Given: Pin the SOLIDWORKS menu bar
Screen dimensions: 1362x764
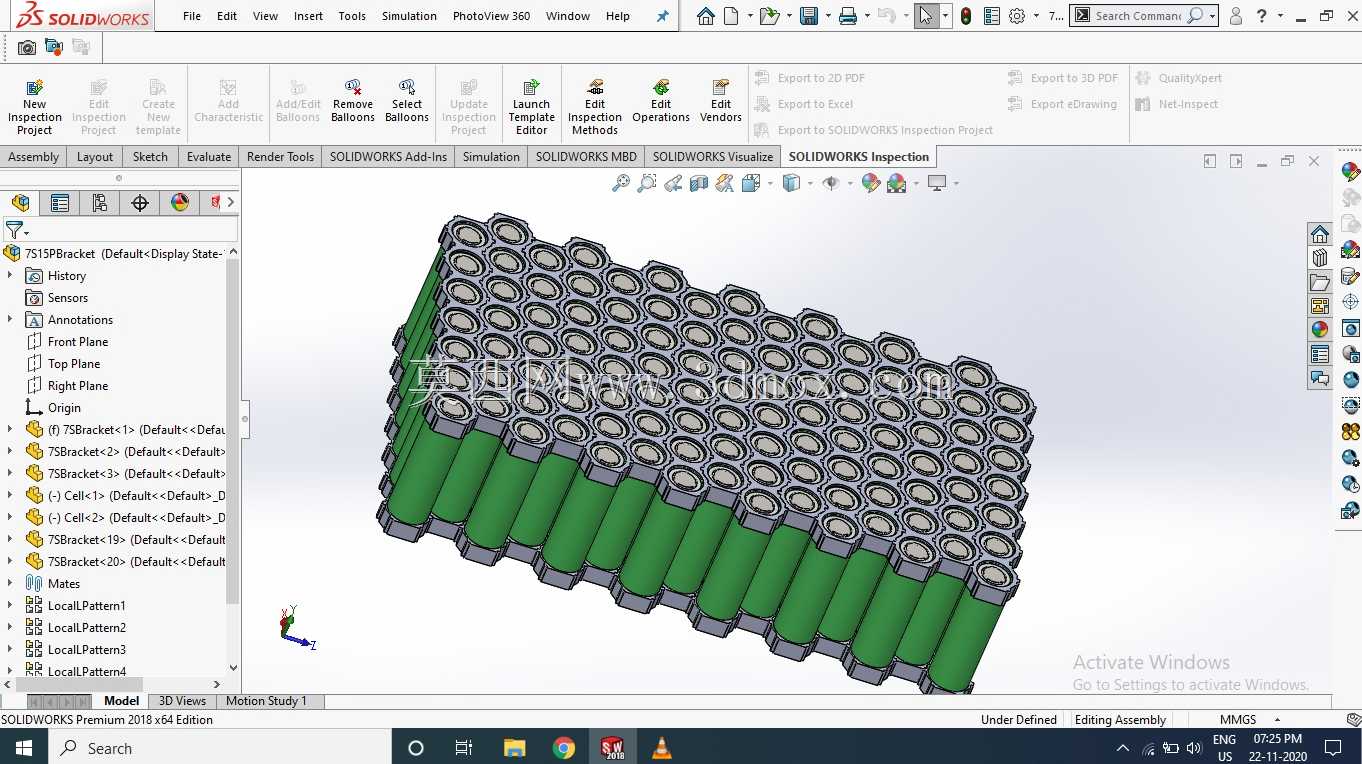Looking at the screenshot, I should 662,16.
